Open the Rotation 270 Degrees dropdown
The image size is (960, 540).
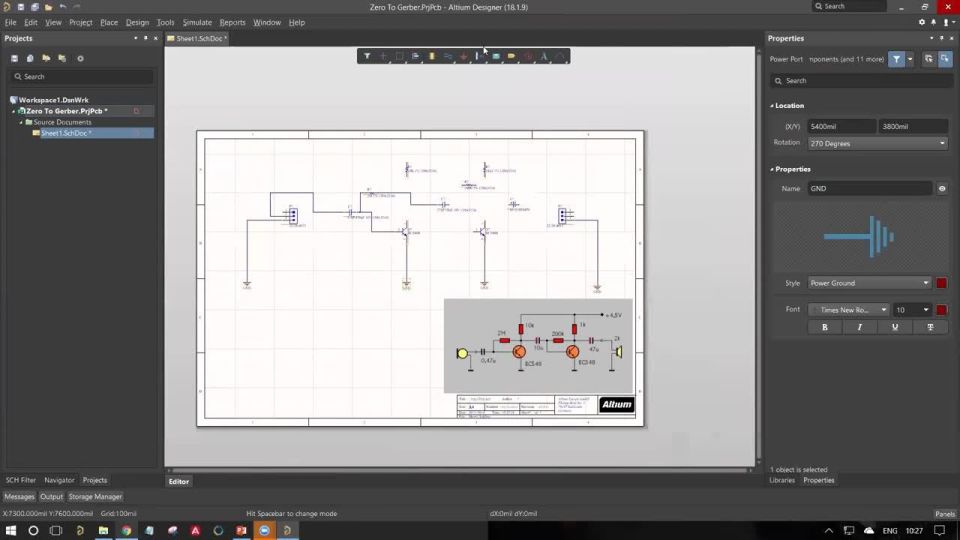[x=877, y=143]
